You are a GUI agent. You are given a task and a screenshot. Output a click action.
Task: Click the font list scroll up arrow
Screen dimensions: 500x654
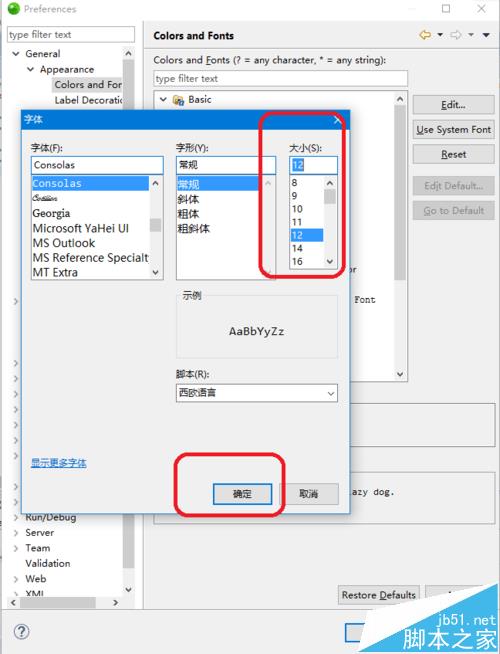pos(156,183)
